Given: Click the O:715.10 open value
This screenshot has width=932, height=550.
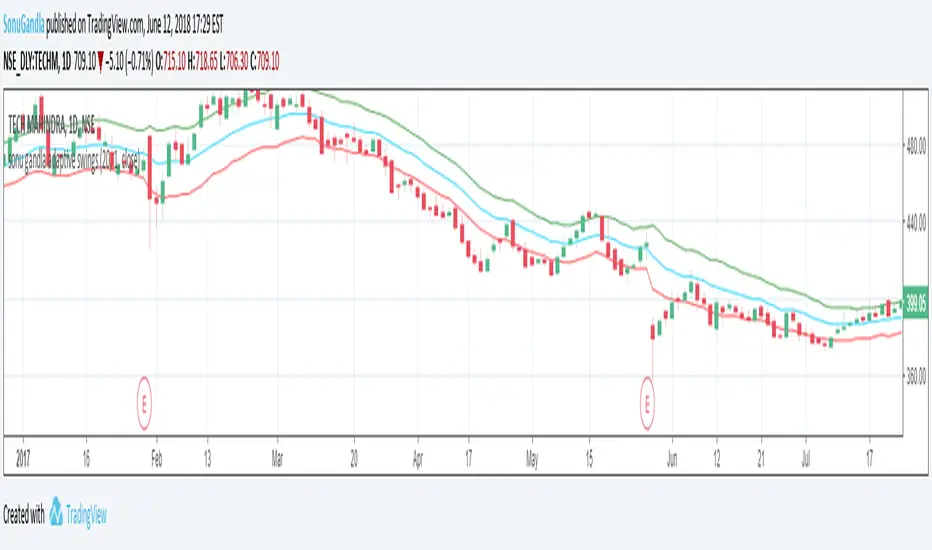Looking at the screenshot, I should point(171,61).
